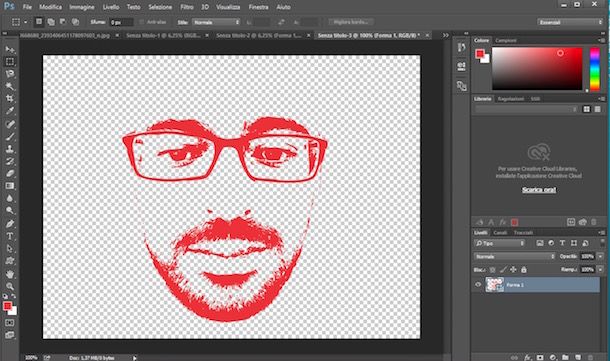Select the Hand tool
Image resolution: width=610 pixels, height=361 pixels.
pyautogui.click(x=10, y=274)
